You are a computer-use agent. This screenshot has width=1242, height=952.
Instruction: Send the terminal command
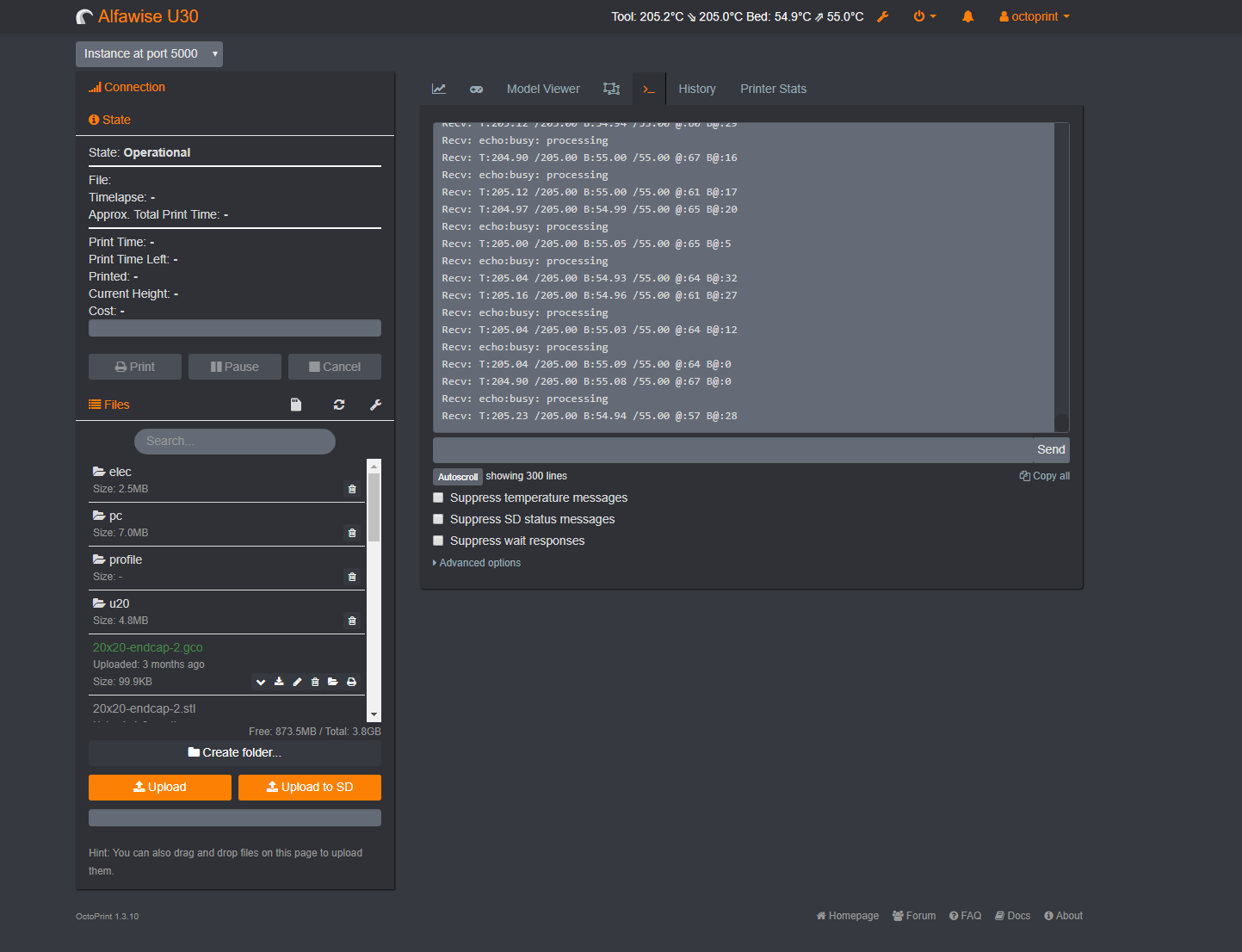1051,449
